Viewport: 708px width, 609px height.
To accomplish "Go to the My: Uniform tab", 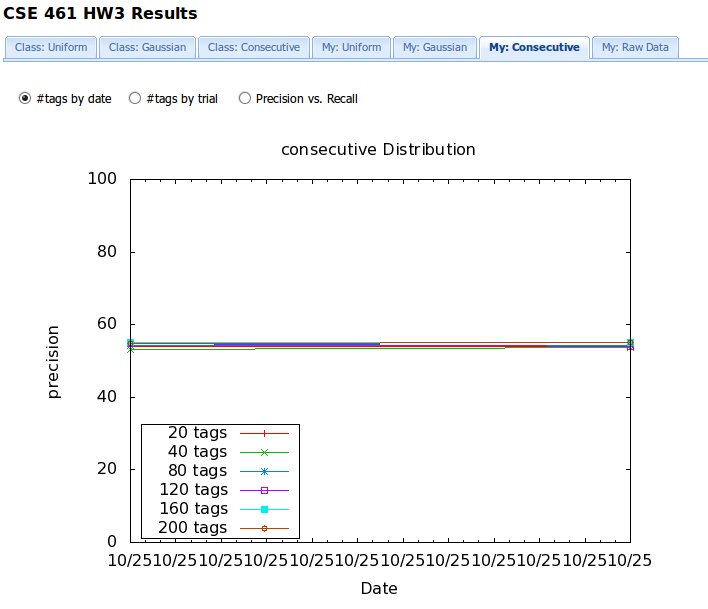I will coord(350,47).
